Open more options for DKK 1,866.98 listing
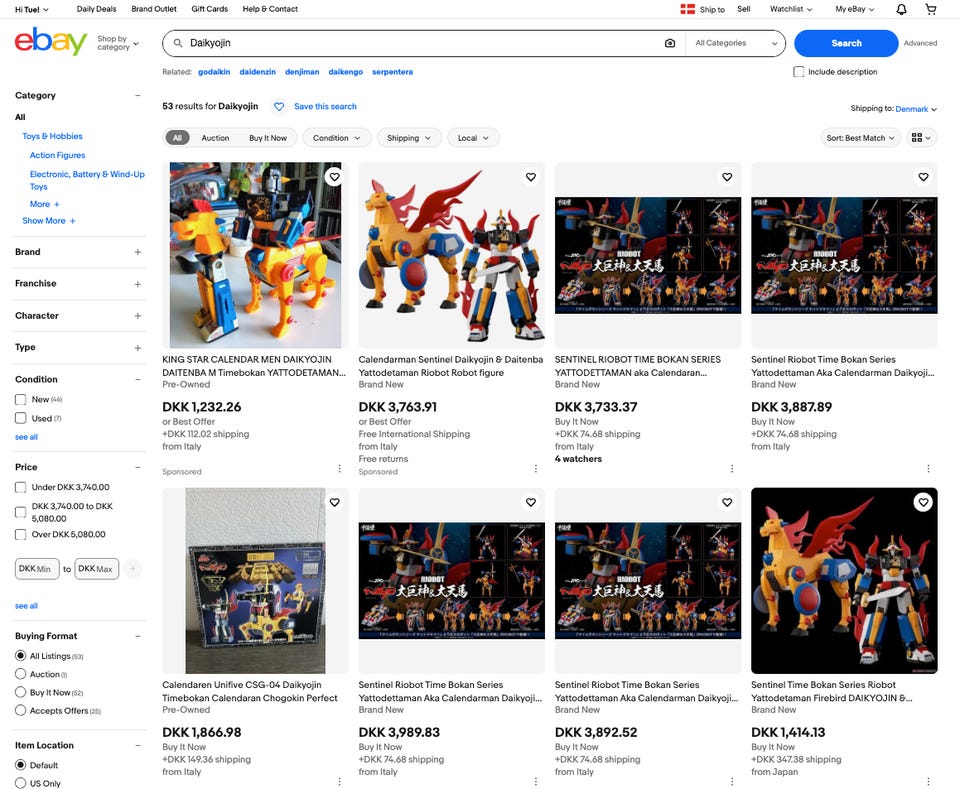960x789 pixels. (339, 782)
